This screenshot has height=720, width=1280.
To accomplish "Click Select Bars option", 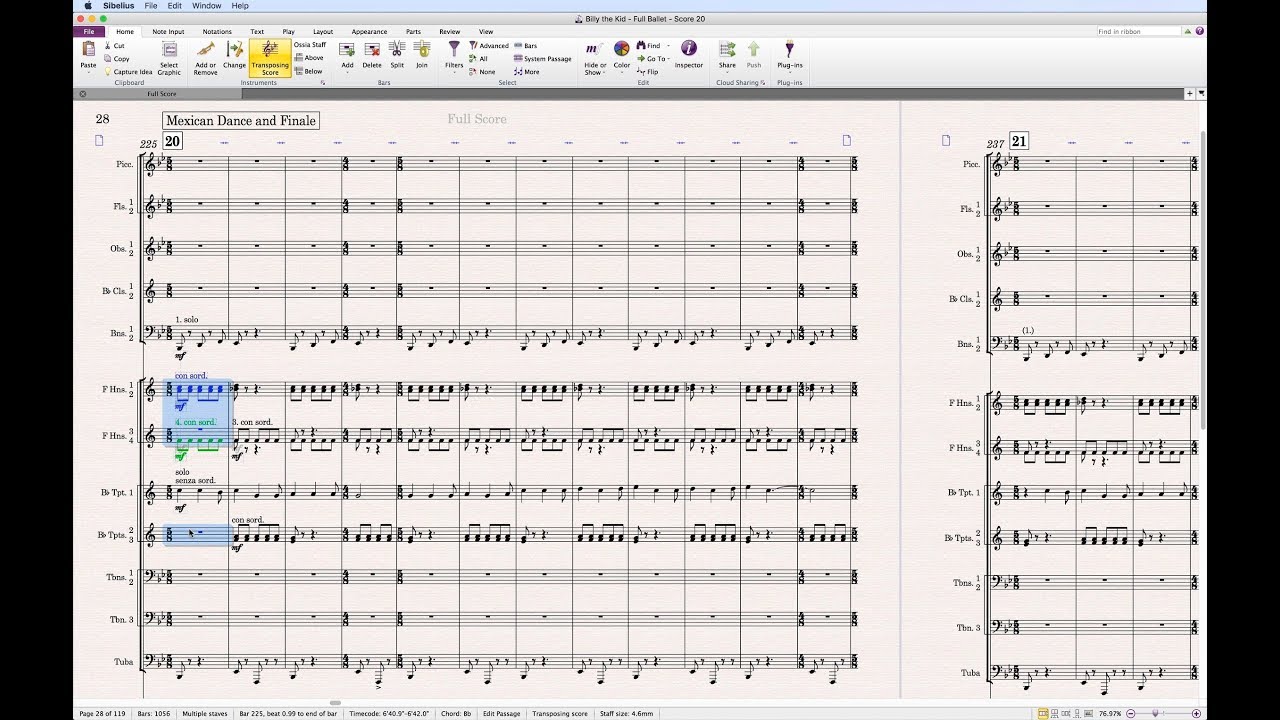I will point(526,45).
